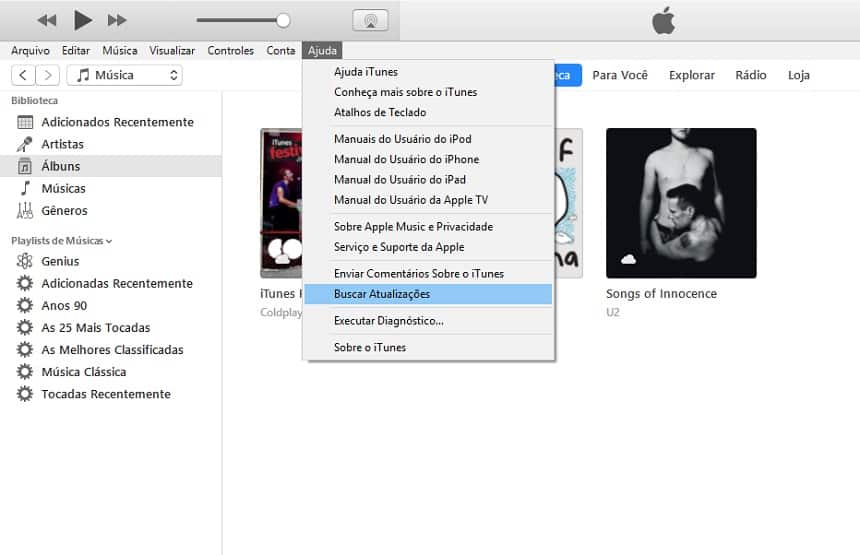
Task: Adjust the volume slider knob
Action: 283,21
